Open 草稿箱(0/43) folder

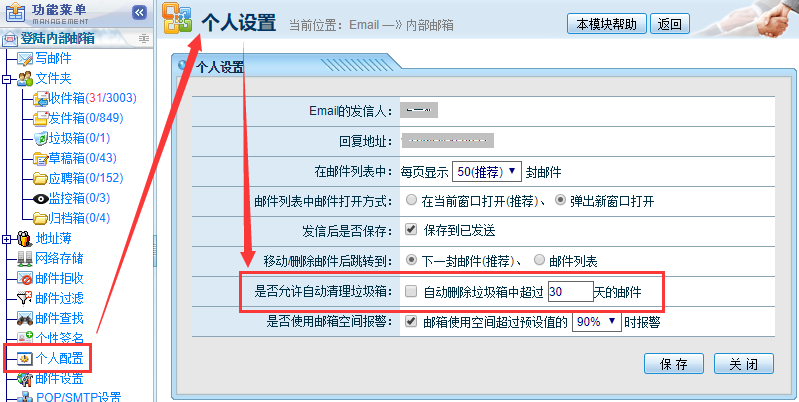click(83, 158)
